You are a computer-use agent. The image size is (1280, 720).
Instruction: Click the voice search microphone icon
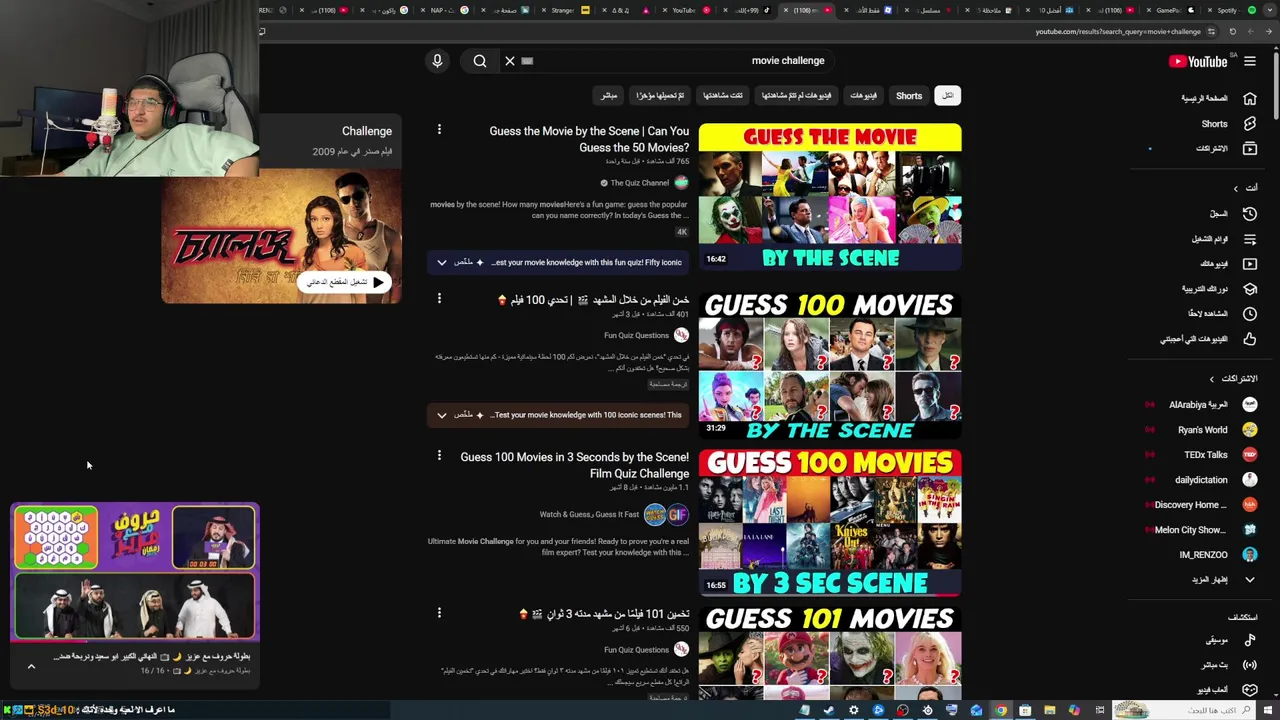(x=437, y=61)
